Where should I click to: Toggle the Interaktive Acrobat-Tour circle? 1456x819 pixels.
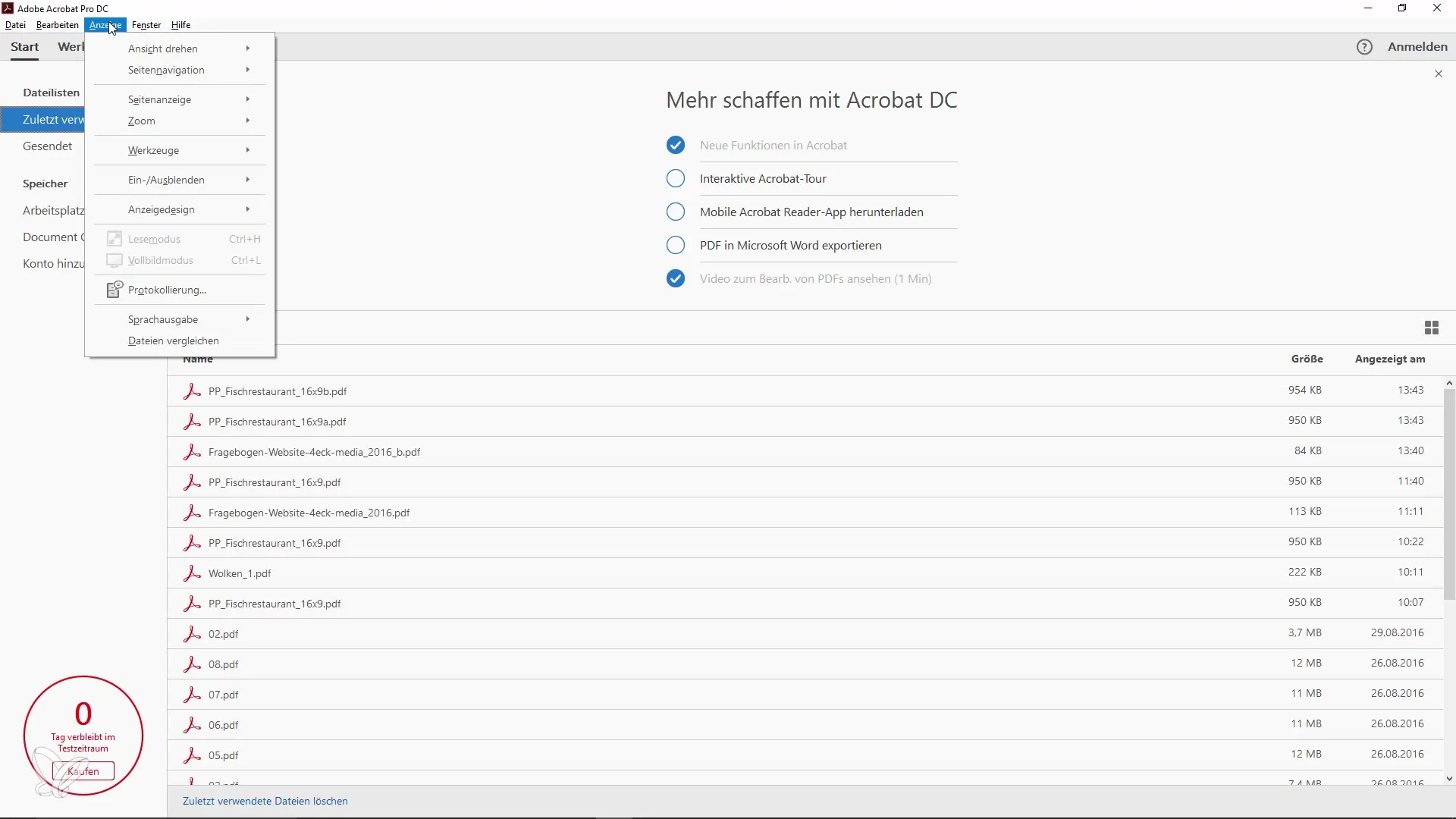[x=675, y=178]
